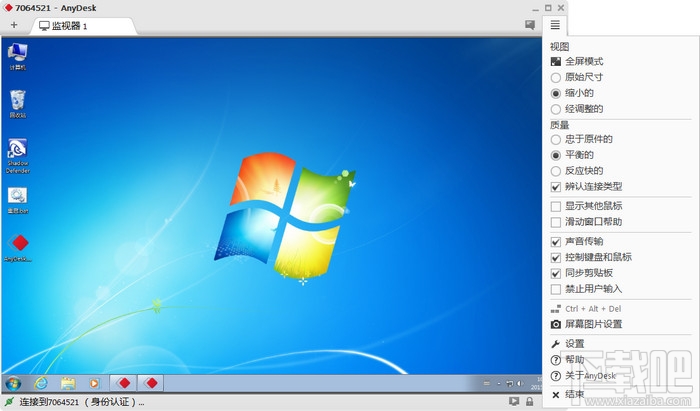Click the connection status icon at bottom left
The width and height of the screenshot is (700, 411).
[9, 402]
